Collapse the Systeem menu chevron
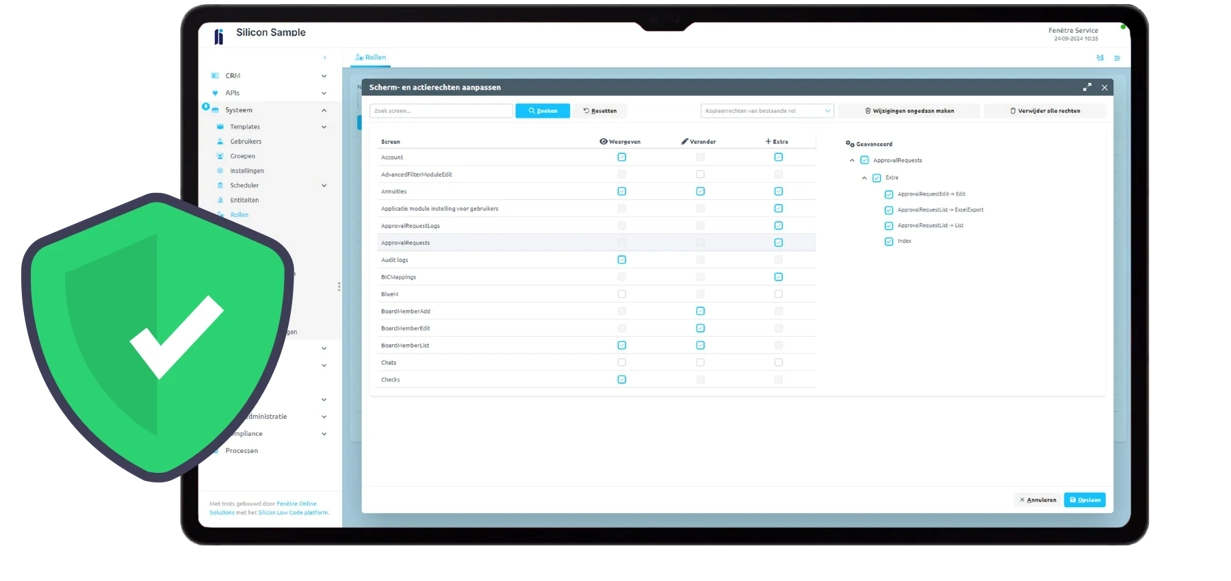The image size is (1231, 581). [324, 110]
